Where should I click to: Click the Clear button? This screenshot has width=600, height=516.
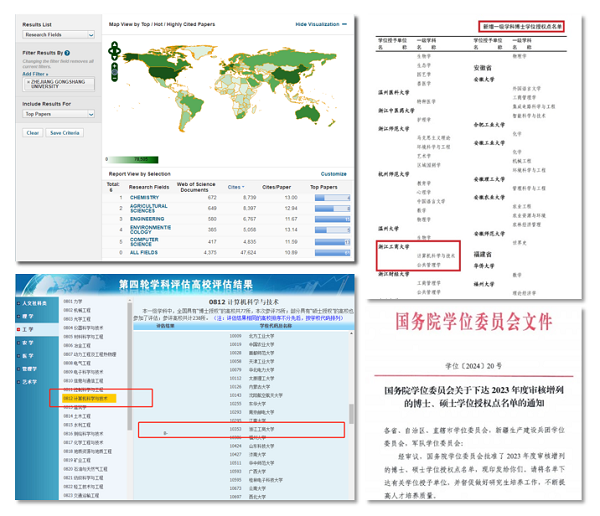tap(32, 133)
